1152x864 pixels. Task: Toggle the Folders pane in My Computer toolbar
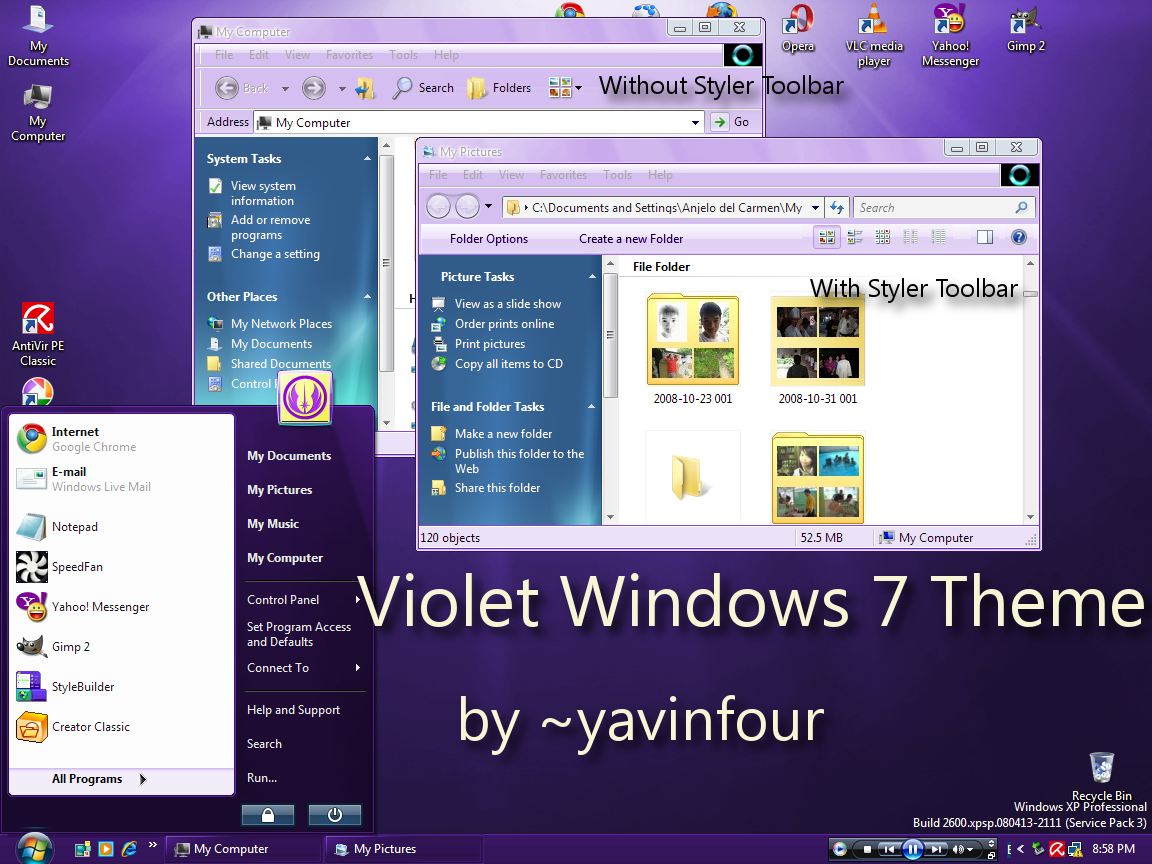pyautogui.click(x=499, y=88)
